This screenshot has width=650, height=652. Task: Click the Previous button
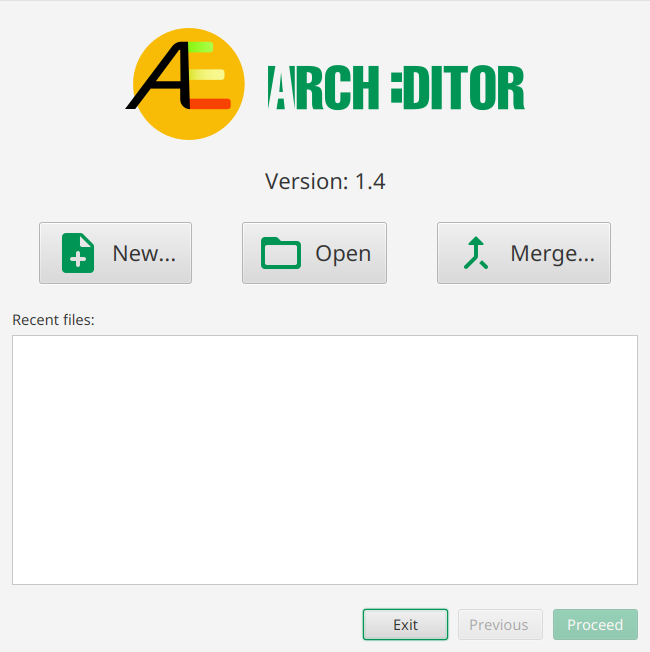(x=500, y=625)
